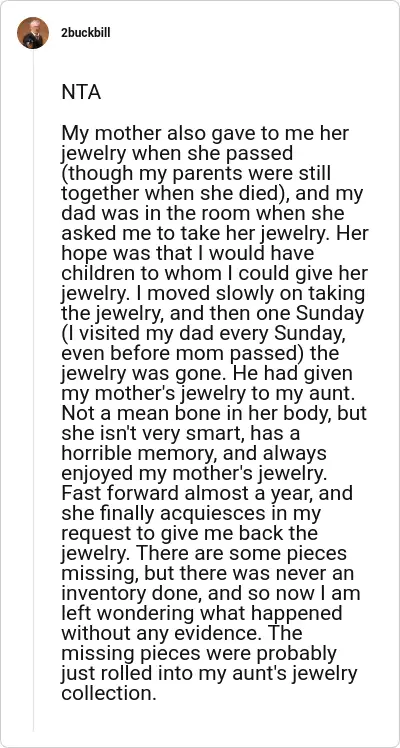Click the line 'dad was in the room when she'
The height and width of the screenshot is (748, 400).
pos(203,213)
